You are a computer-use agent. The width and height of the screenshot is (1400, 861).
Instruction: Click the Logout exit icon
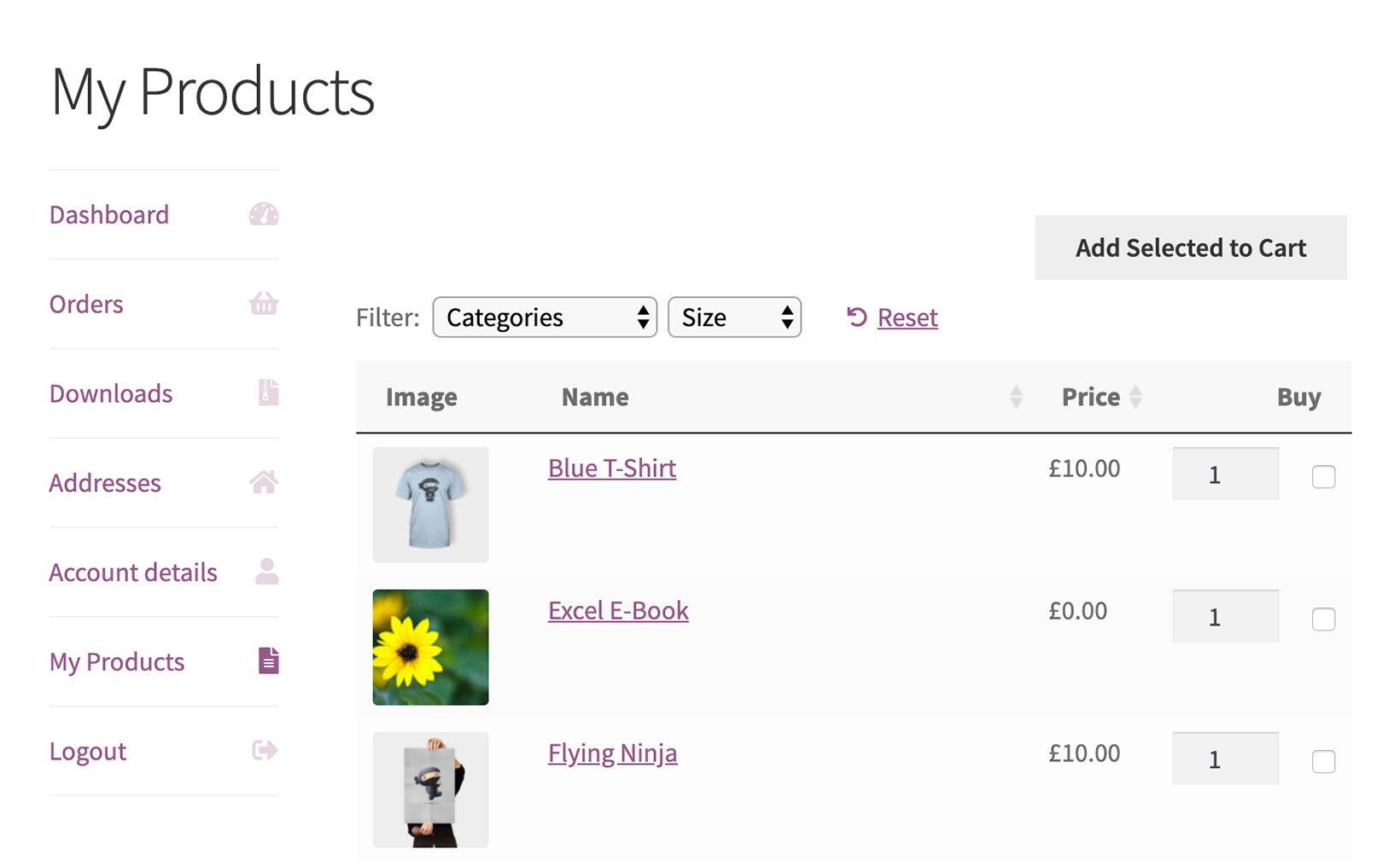(265, 751)
